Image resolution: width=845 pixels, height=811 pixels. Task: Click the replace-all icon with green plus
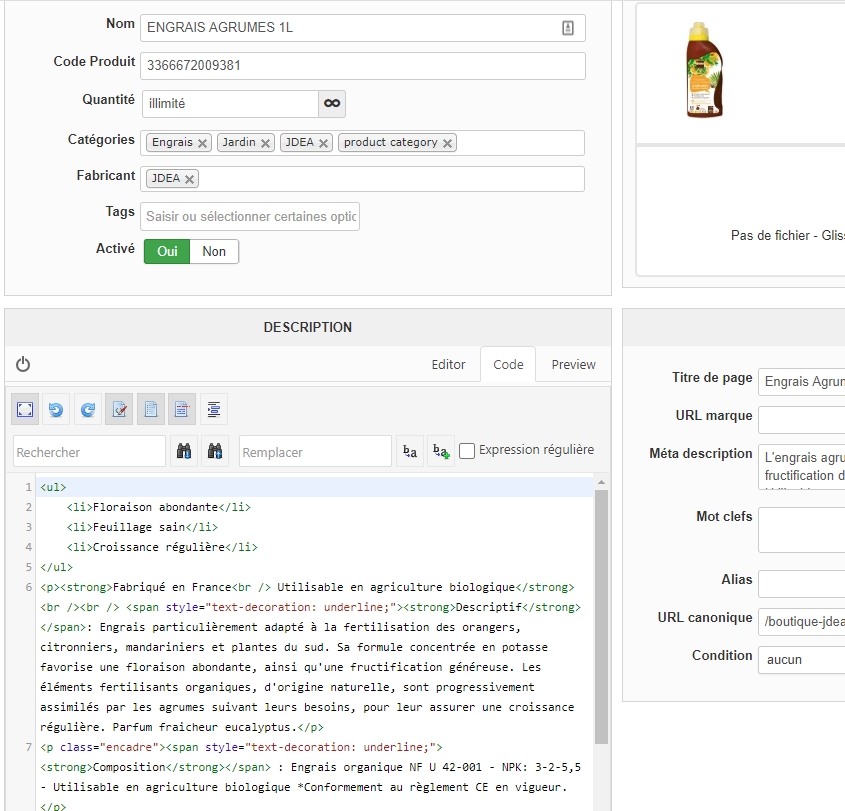click(x=441, y=452)
